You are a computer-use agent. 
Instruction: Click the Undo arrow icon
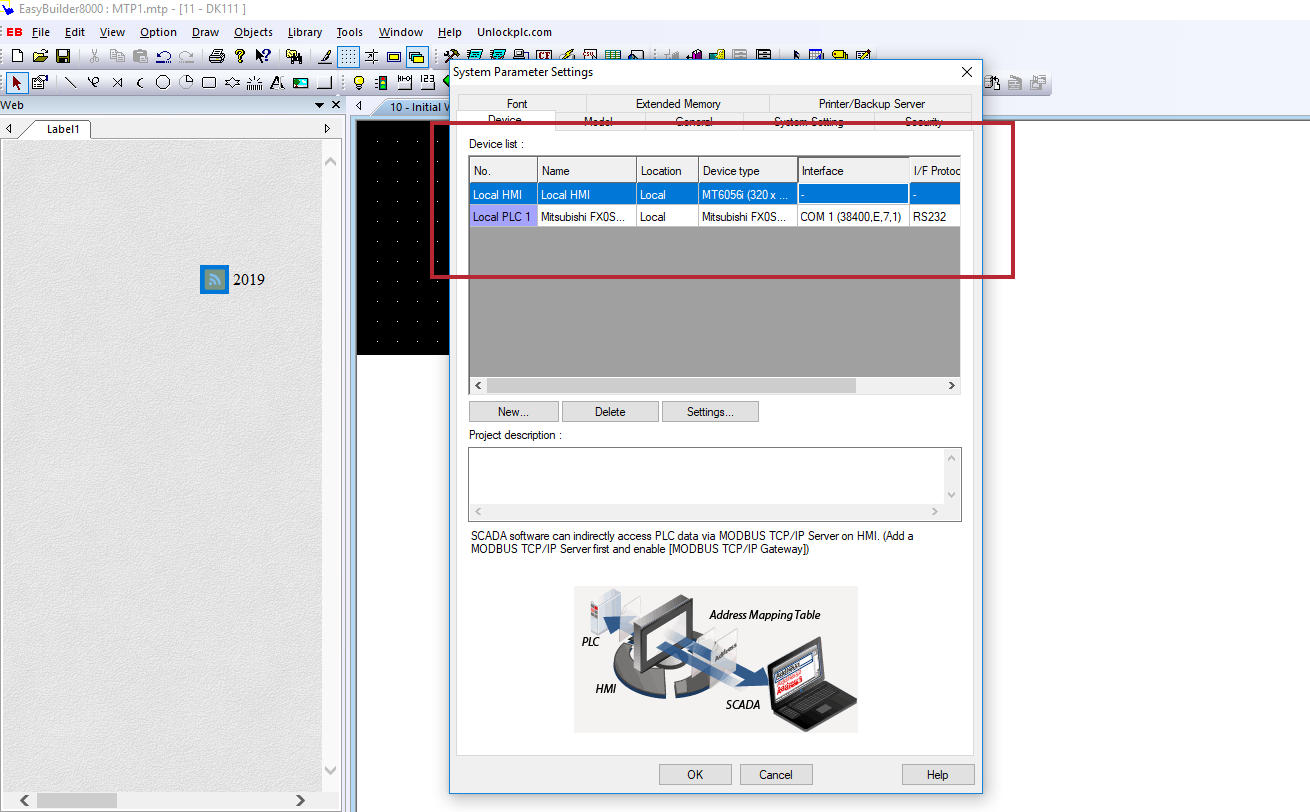click(x=164, y=56)
